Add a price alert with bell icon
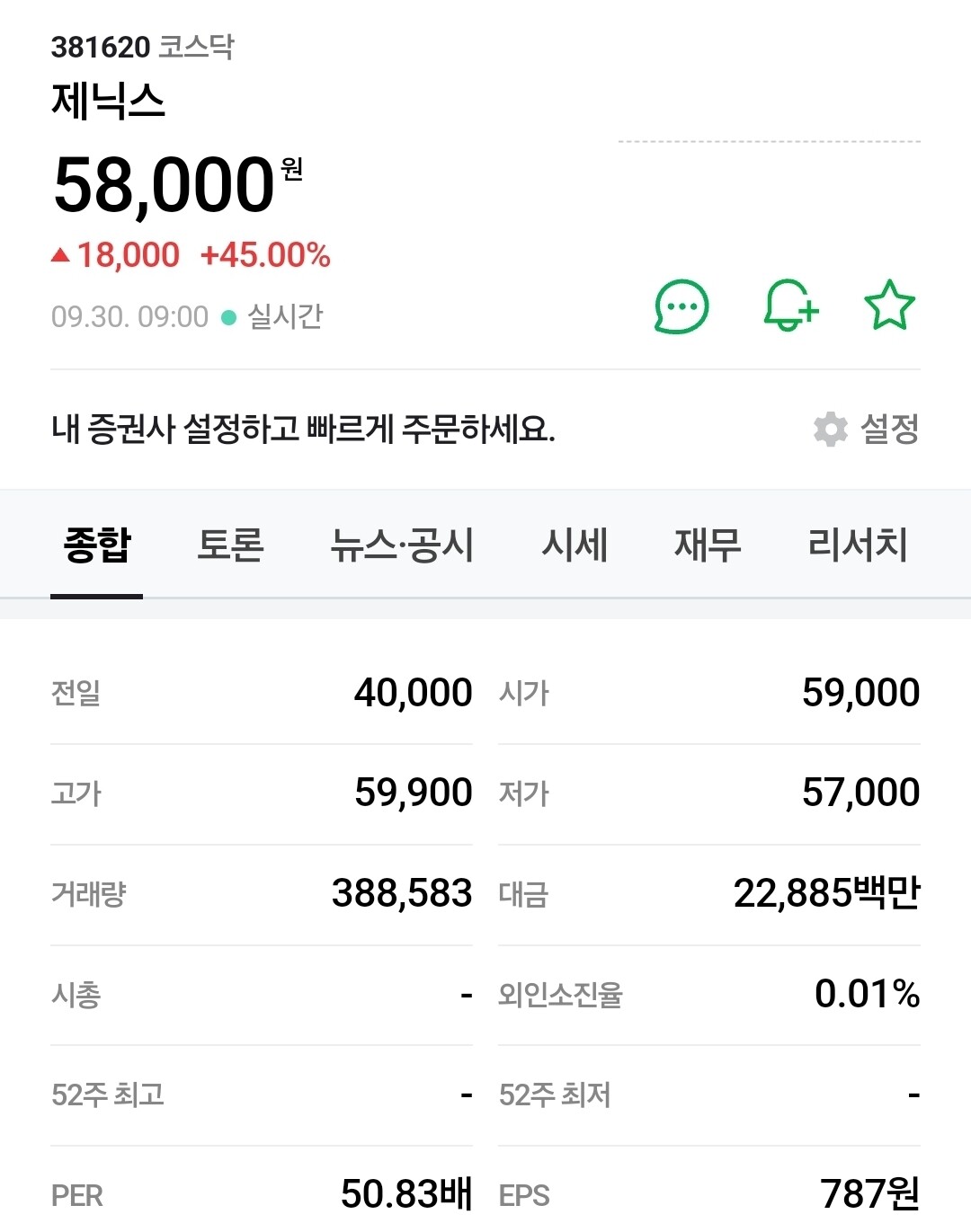 pyautogui.click(x=790, y=306)
